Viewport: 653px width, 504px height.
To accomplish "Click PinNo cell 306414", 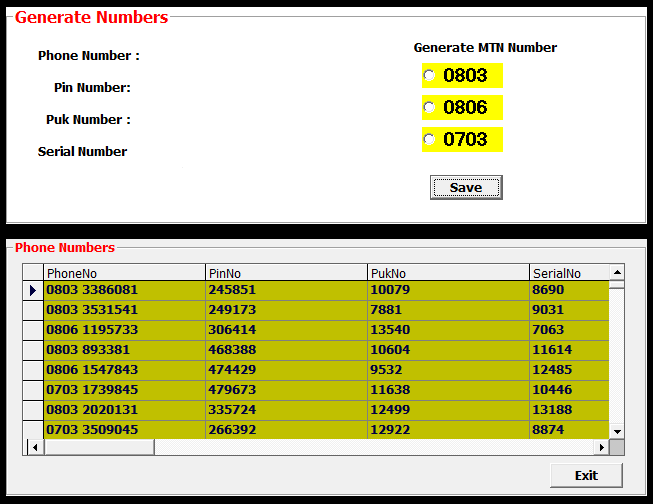I will [x=287, y=330].
